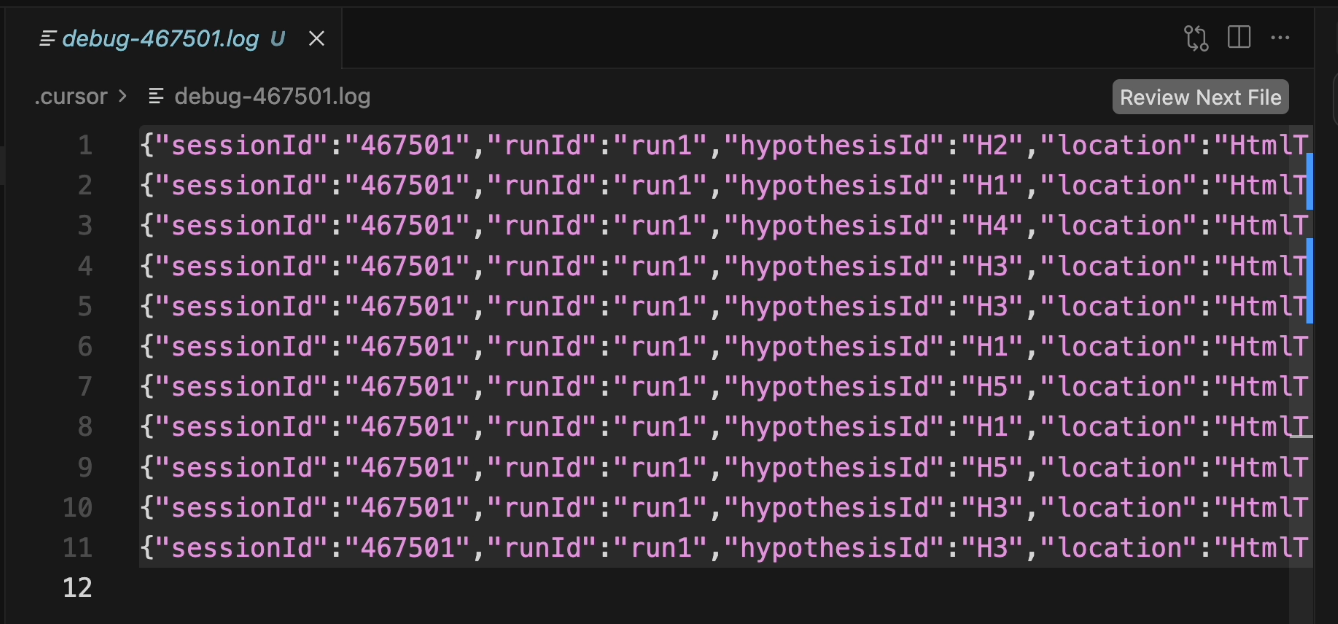The height and width of the screenshot is (624, 1338).
Task: Place the cursor on empty line 12
Action: (x=200, y=588)
